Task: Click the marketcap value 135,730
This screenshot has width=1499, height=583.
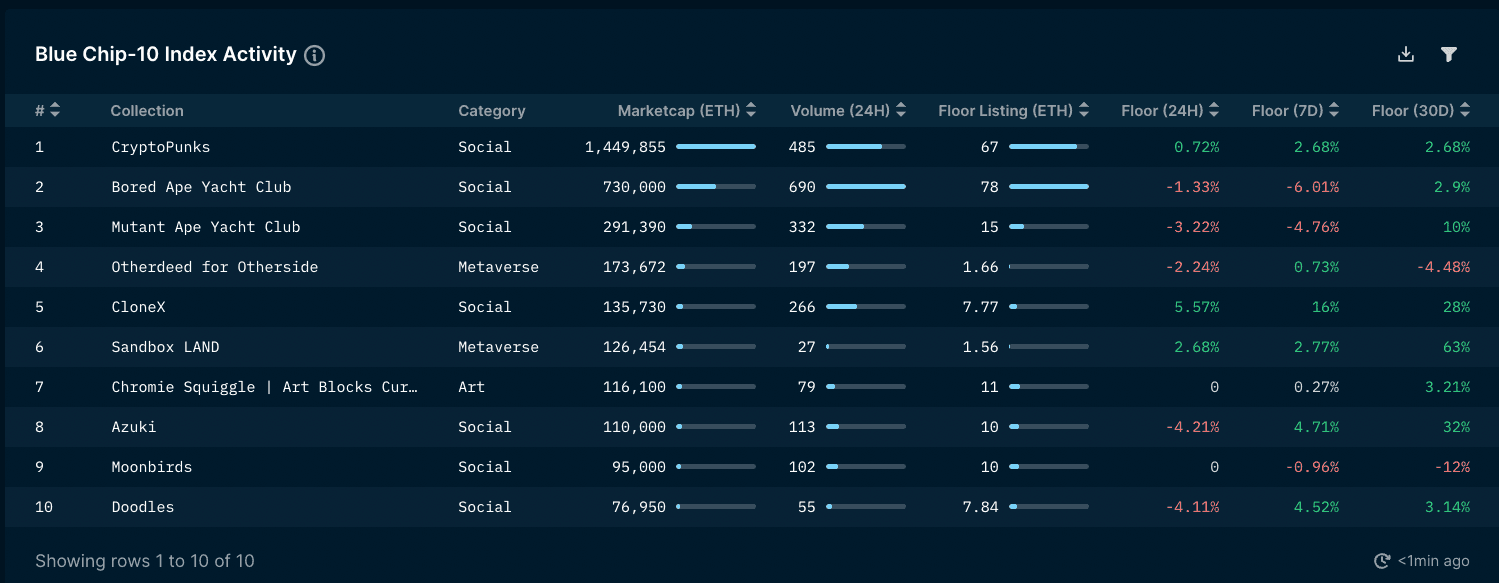Action: coord(634,307)
